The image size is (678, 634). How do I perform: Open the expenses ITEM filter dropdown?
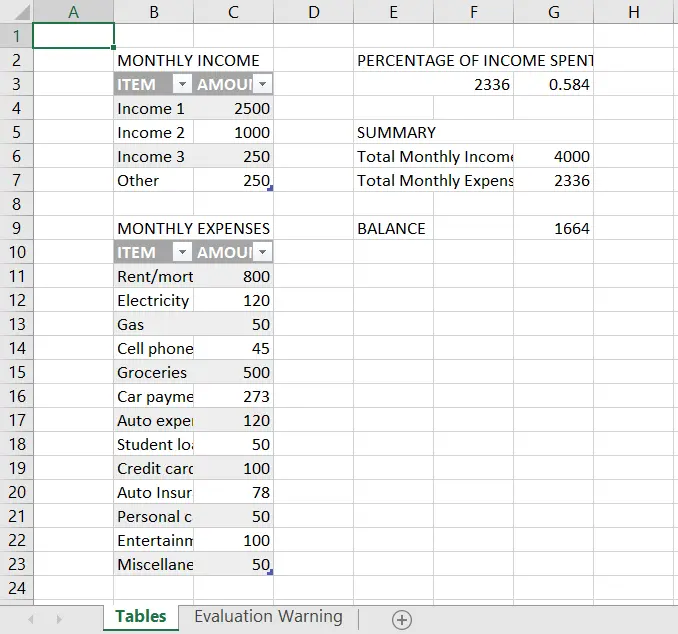click(x=182, y=252)
